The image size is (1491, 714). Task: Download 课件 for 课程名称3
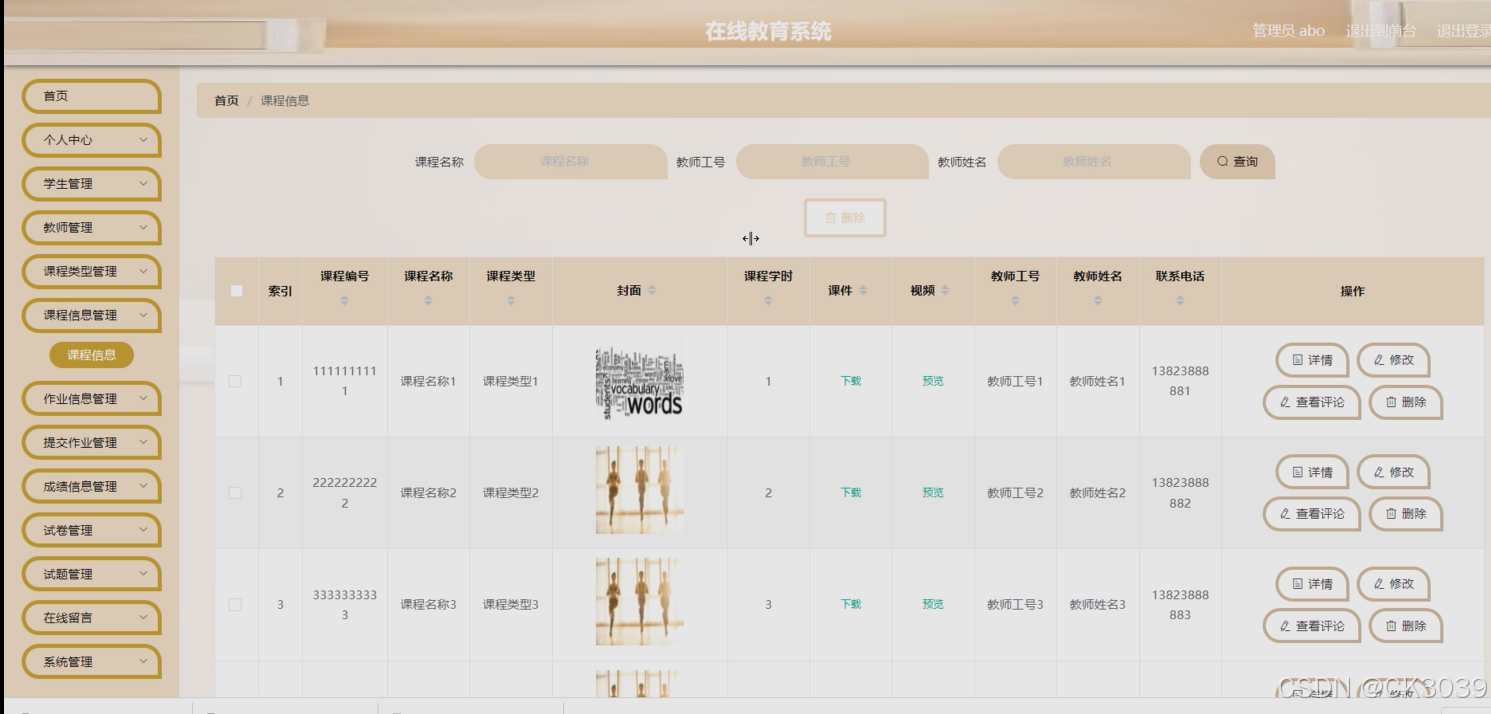(851, 605)
